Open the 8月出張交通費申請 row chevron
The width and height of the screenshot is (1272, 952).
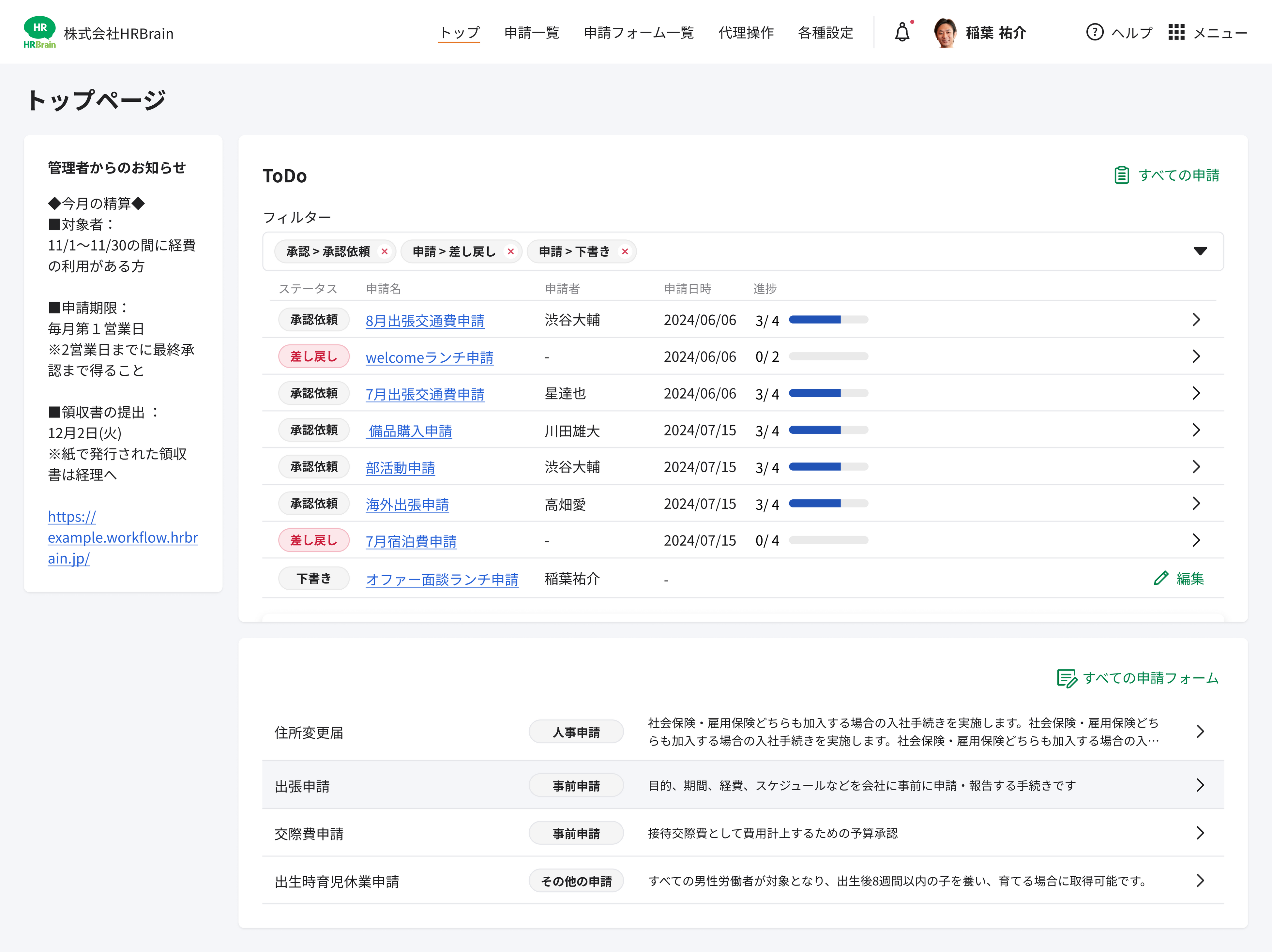pyautogui.click(x=1196, y=320)
